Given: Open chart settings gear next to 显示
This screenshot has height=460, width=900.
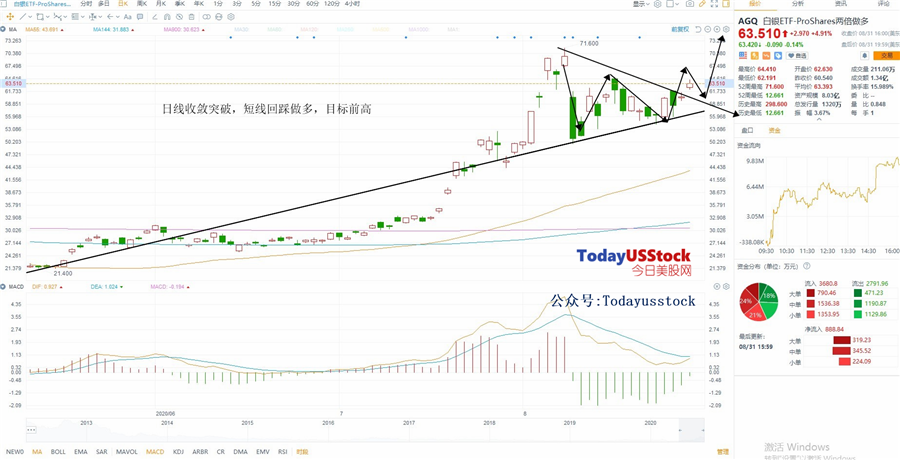Looking at the screenshot, I should click(x=657, y=4).
